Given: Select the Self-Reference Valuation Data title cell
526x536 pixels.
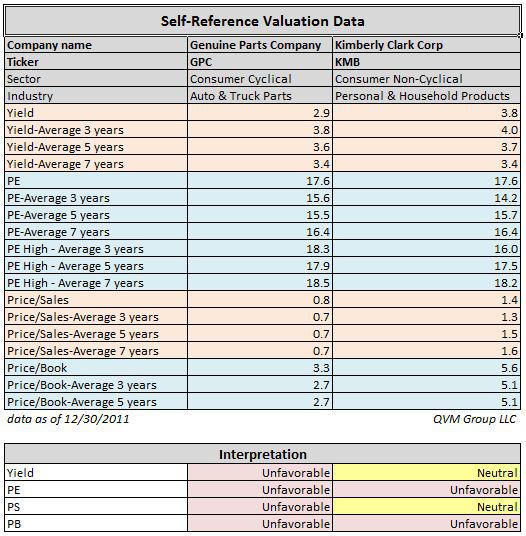Looking at the screenshot, I should (x=262, y=21).
